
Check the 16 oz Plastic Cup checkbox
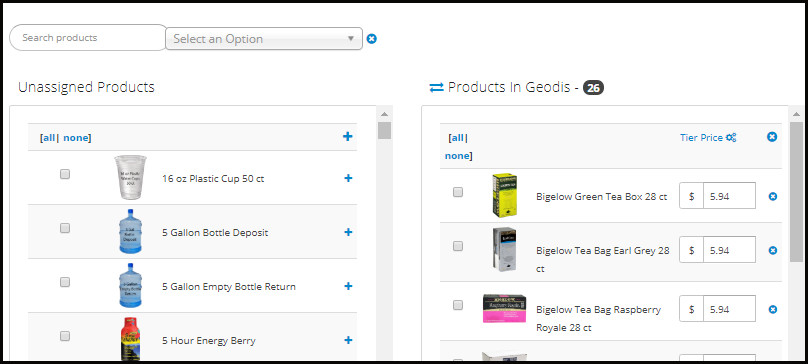pyautogui.click(x=65, y=174)
